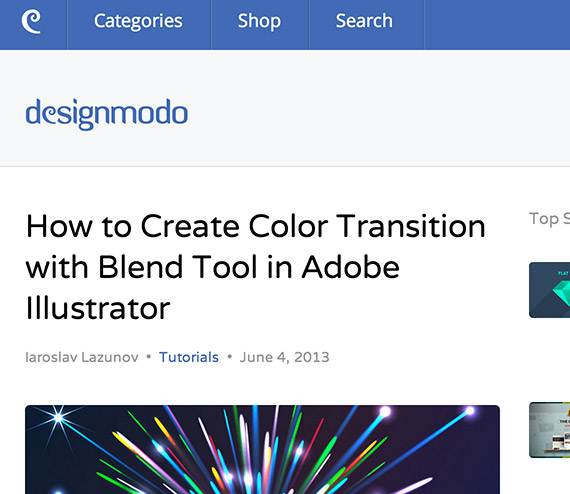Open the Shop menu item

coord(259,21)
